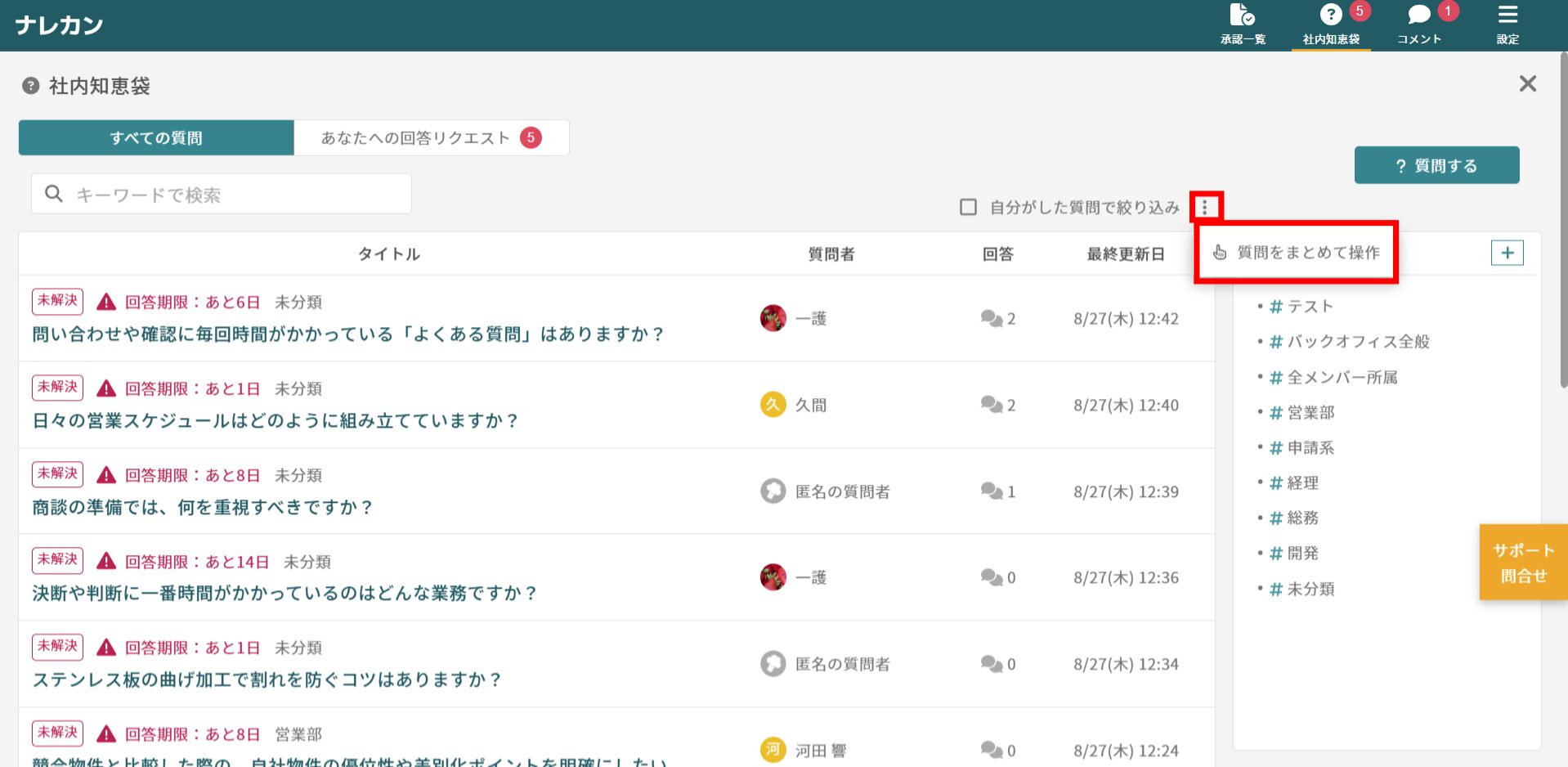The image size is (1568, 767).
Task: Filter by #開発 tag
Action: [1293, 553]
